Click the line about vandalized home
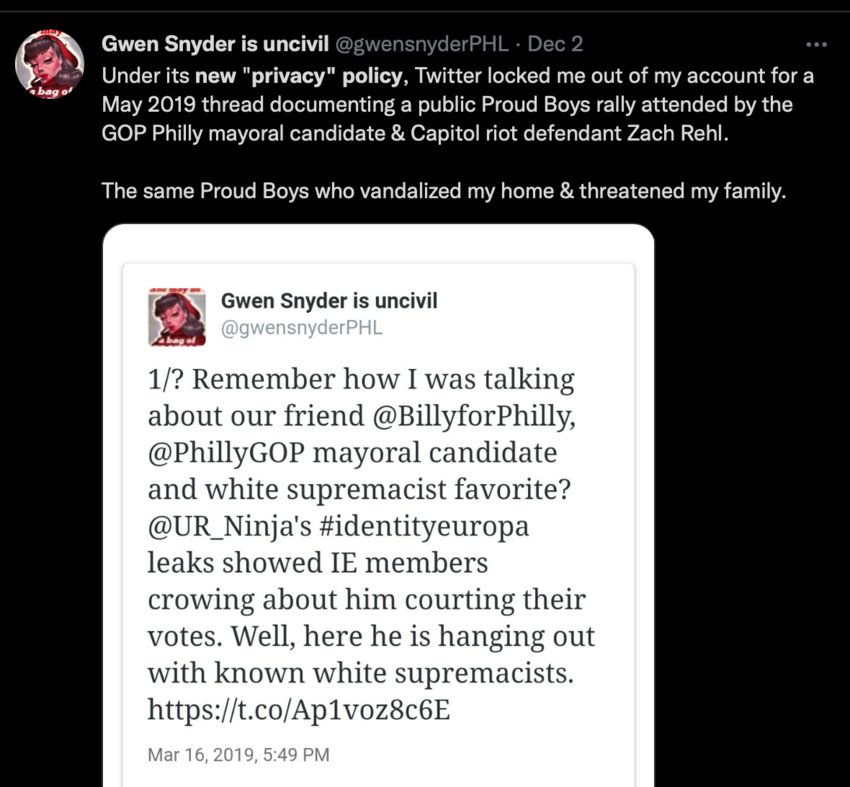 (443, 191)
